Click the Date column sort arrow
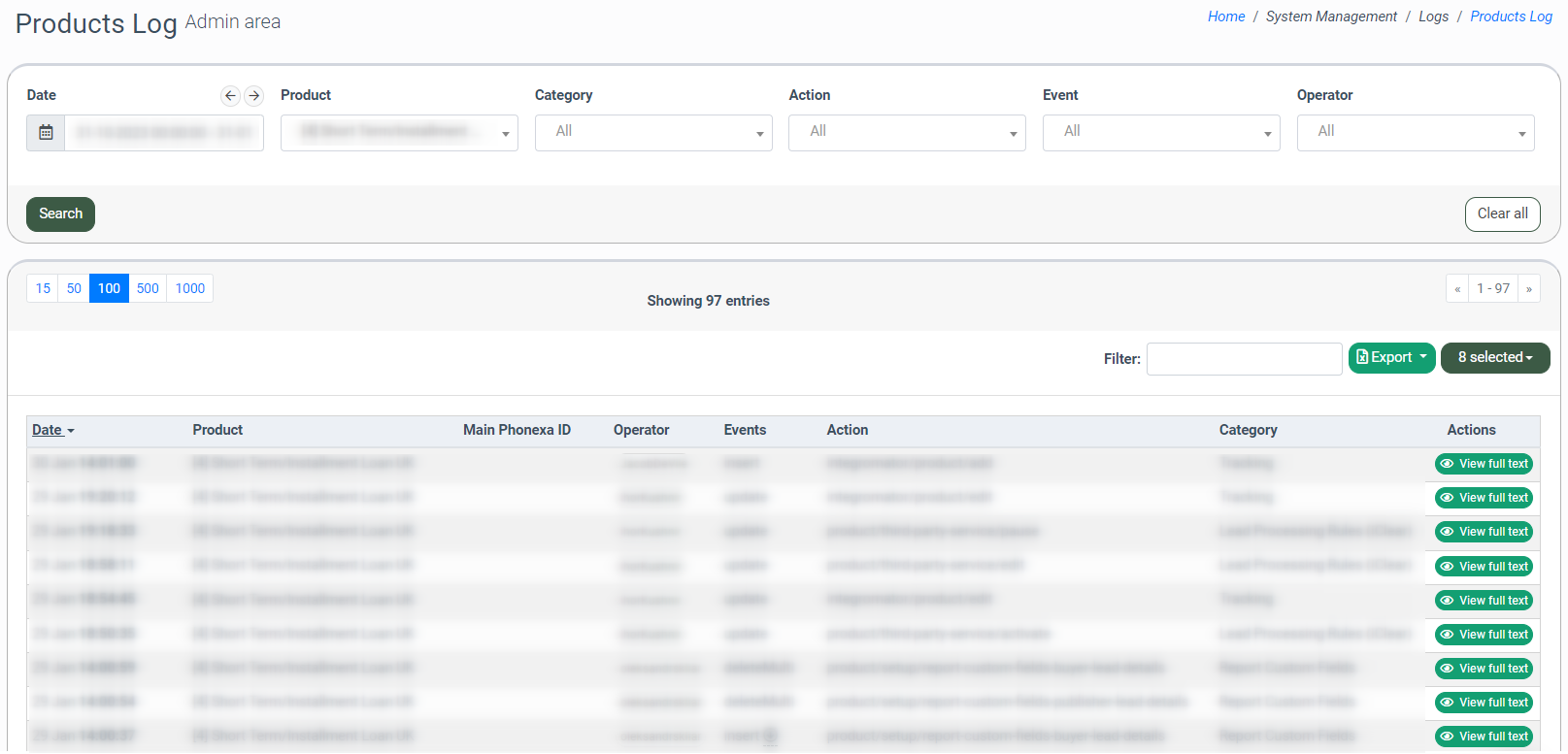The height and width of the screenshot is (754, 1568). click(x=71, y=431)
